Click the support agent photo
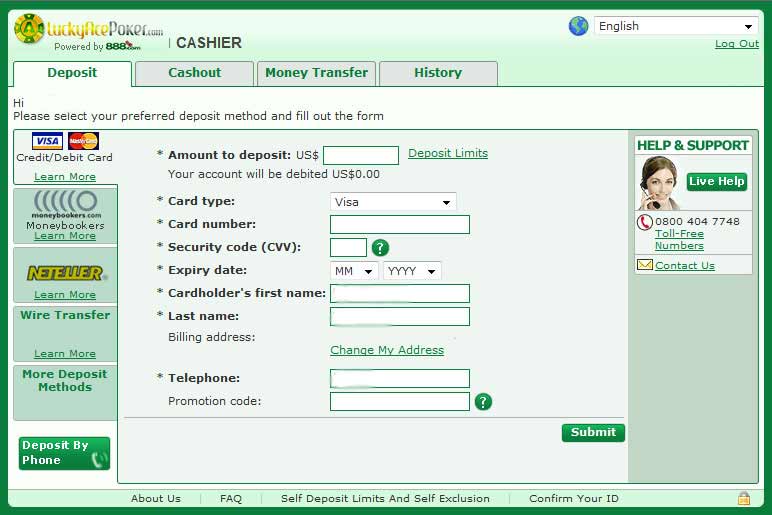772x515 pixels. coord(659,183)
